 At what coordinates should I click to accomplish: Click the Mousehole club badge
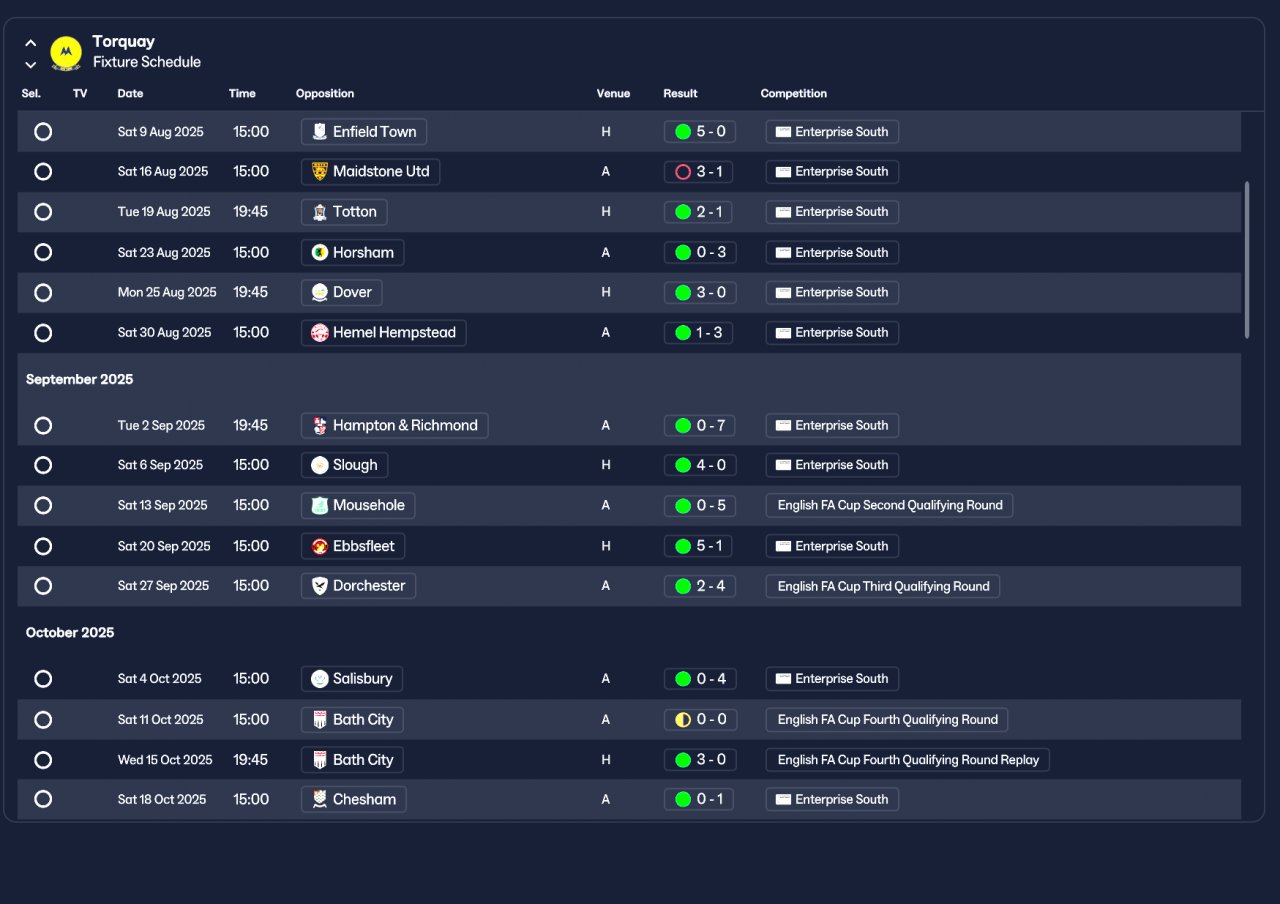319,505
